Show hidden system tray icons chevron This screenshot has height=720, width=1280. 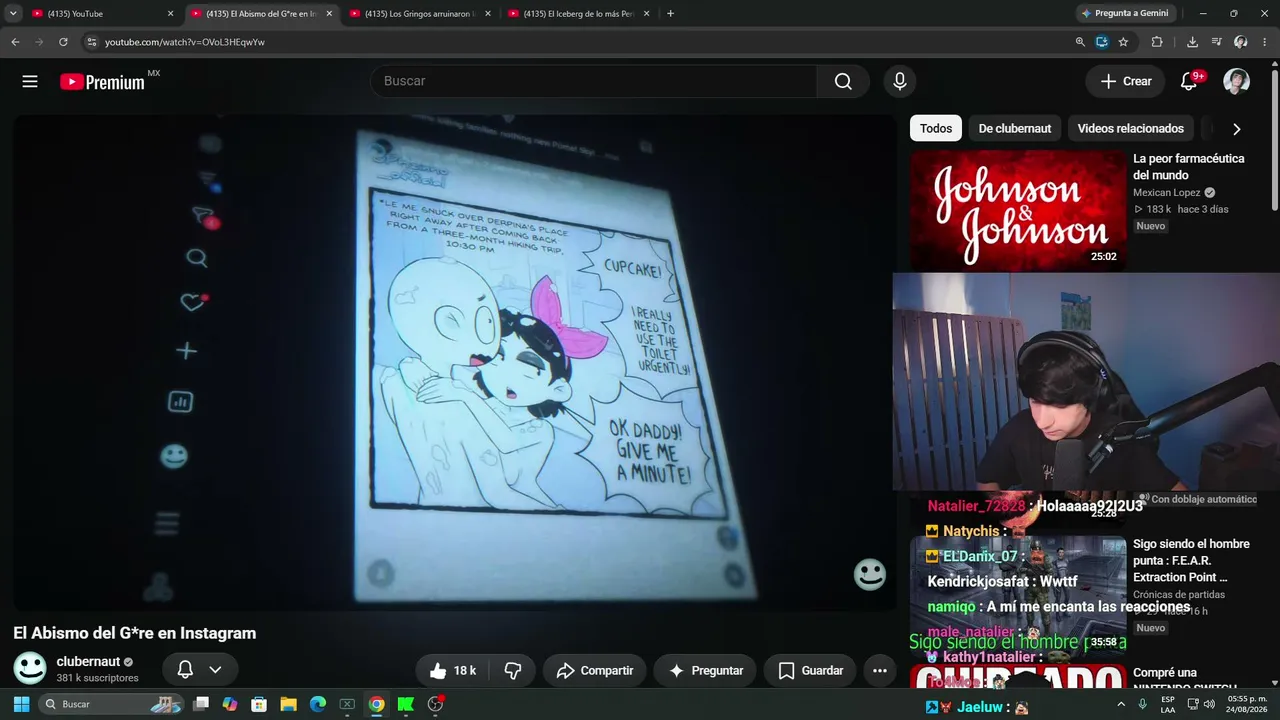pos(1120,704)
